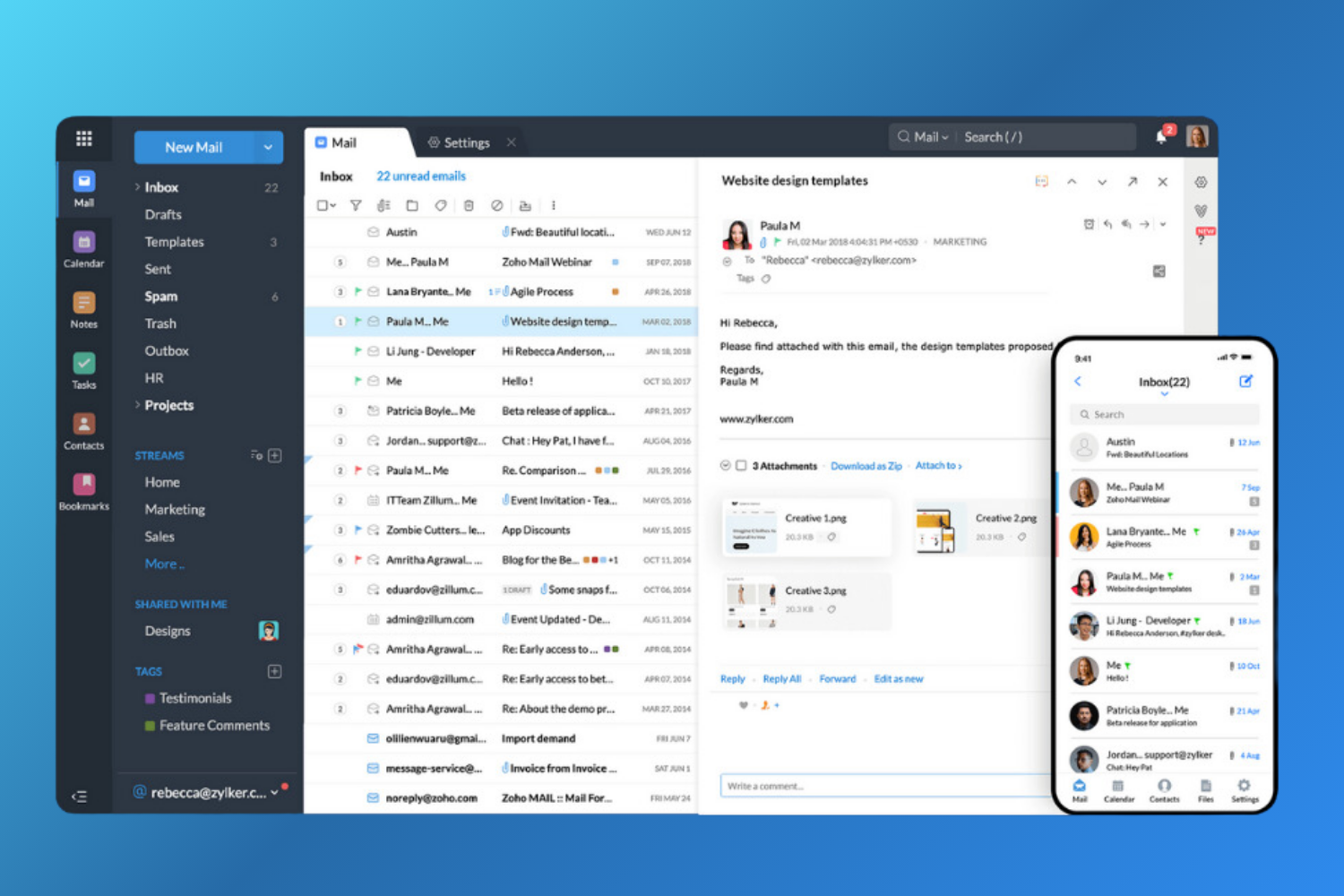Click the share icon below email actions
The width and height of the screenshot is (1344, 896).
1159,271
